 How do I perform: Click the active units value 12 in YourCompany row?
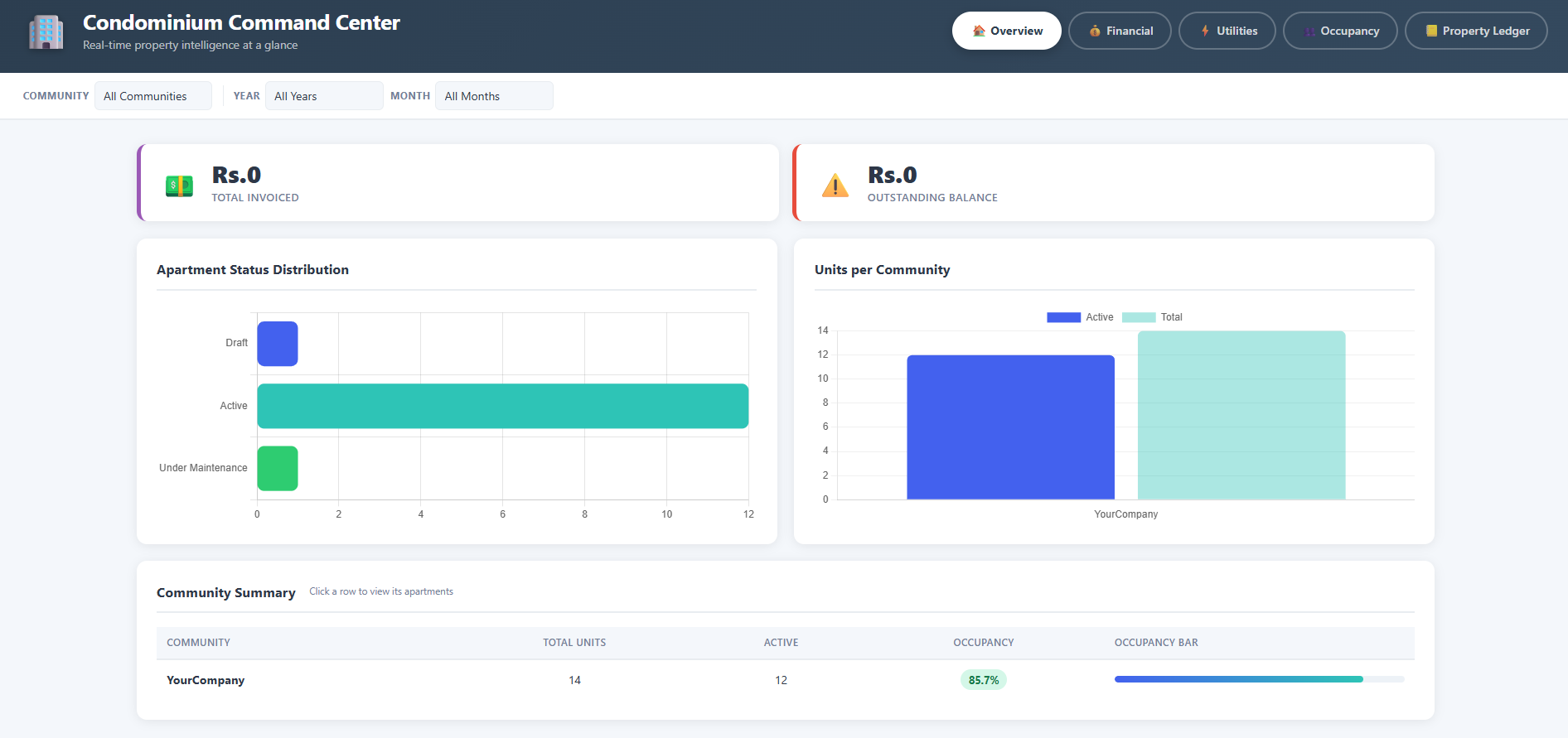point(781,680)
